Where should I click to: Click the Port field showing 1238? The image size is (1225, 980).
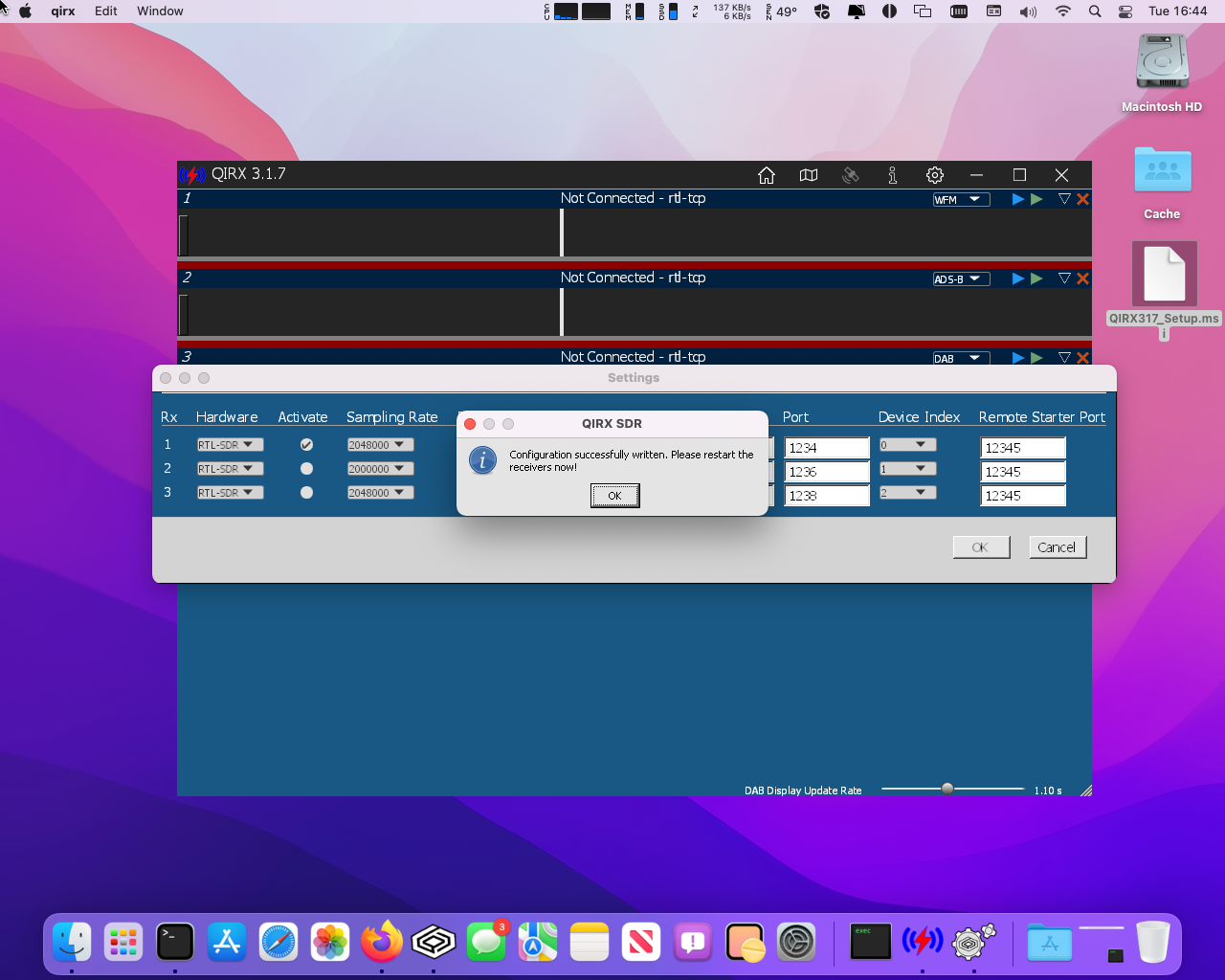[827, 496]
